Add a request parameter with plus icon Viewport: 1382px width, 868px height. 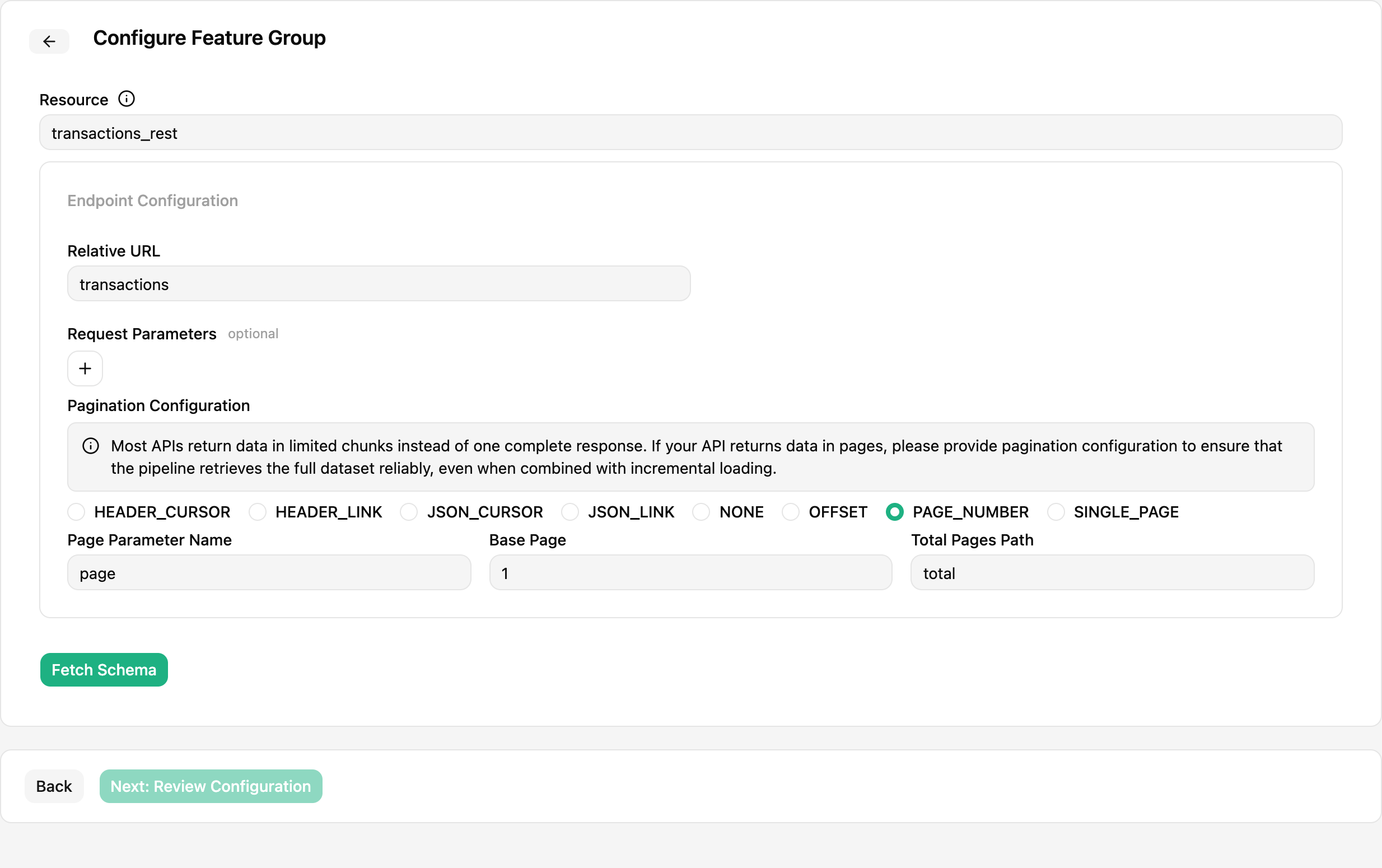pos(85,368)
